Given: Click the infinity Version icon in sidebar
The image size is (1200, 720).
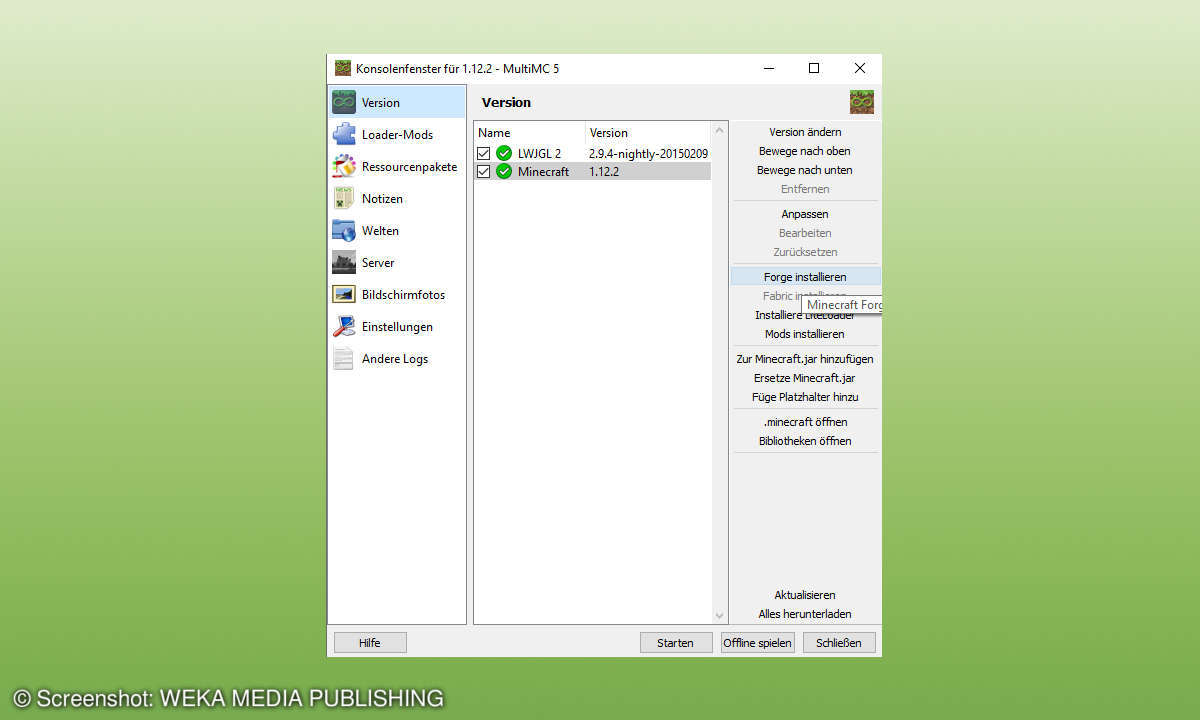Looking at the screenshot, I should coord(344,102).
